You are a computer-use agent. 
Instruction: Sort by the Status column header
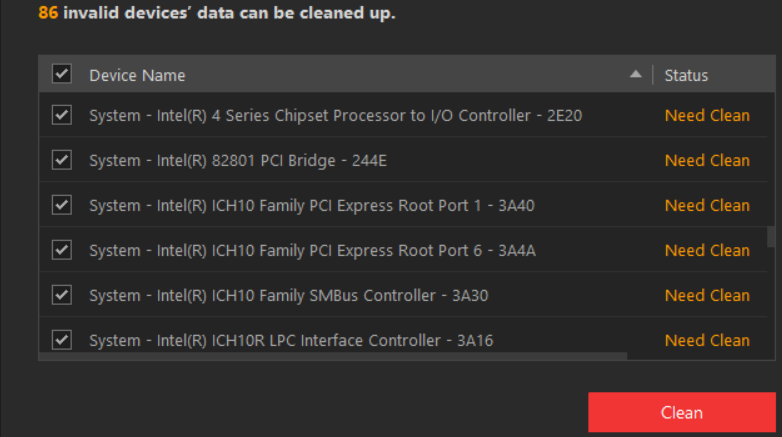[686, 75]
